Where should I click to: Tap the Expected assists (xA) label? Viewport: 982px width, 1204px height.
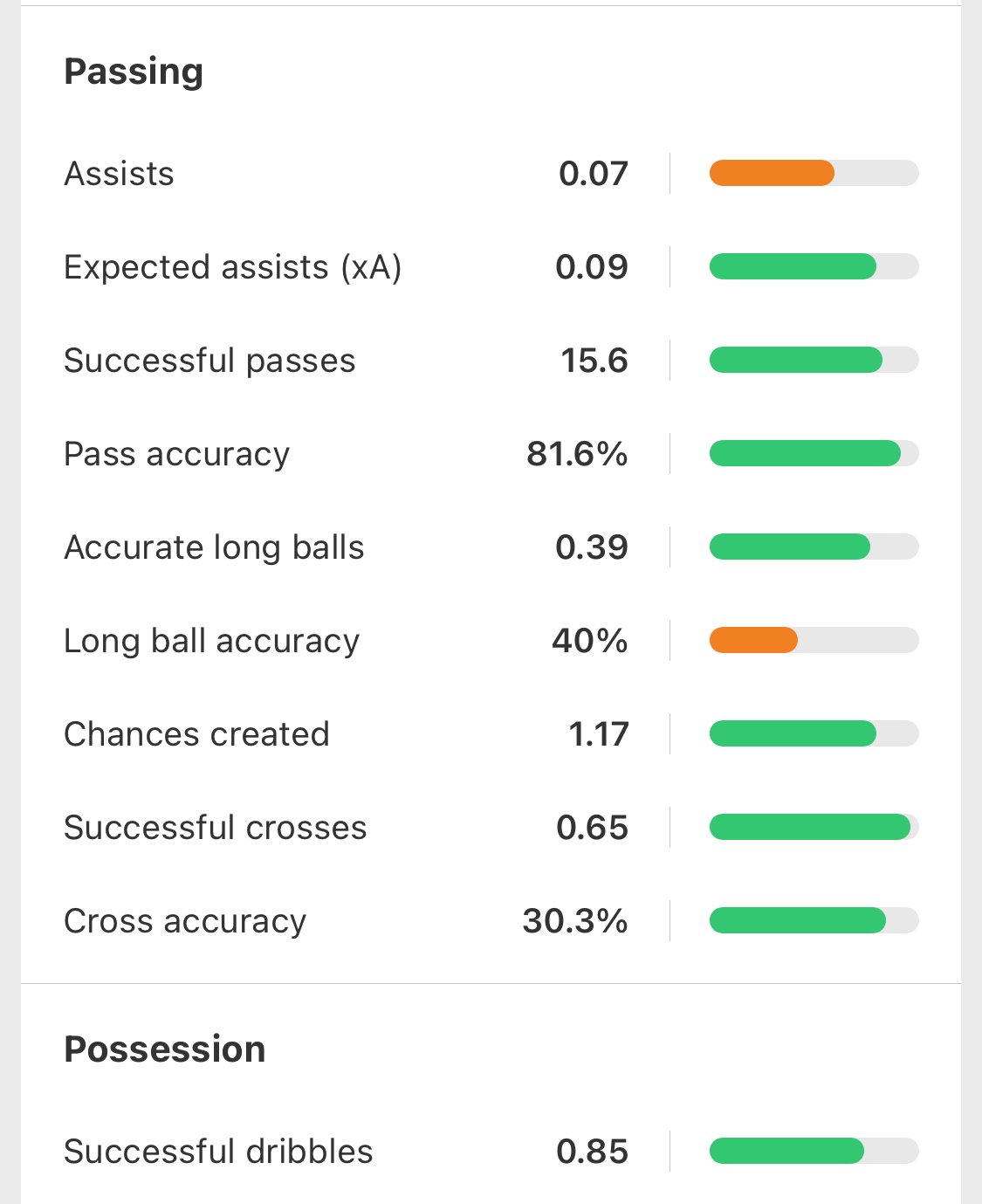[232, 267]
